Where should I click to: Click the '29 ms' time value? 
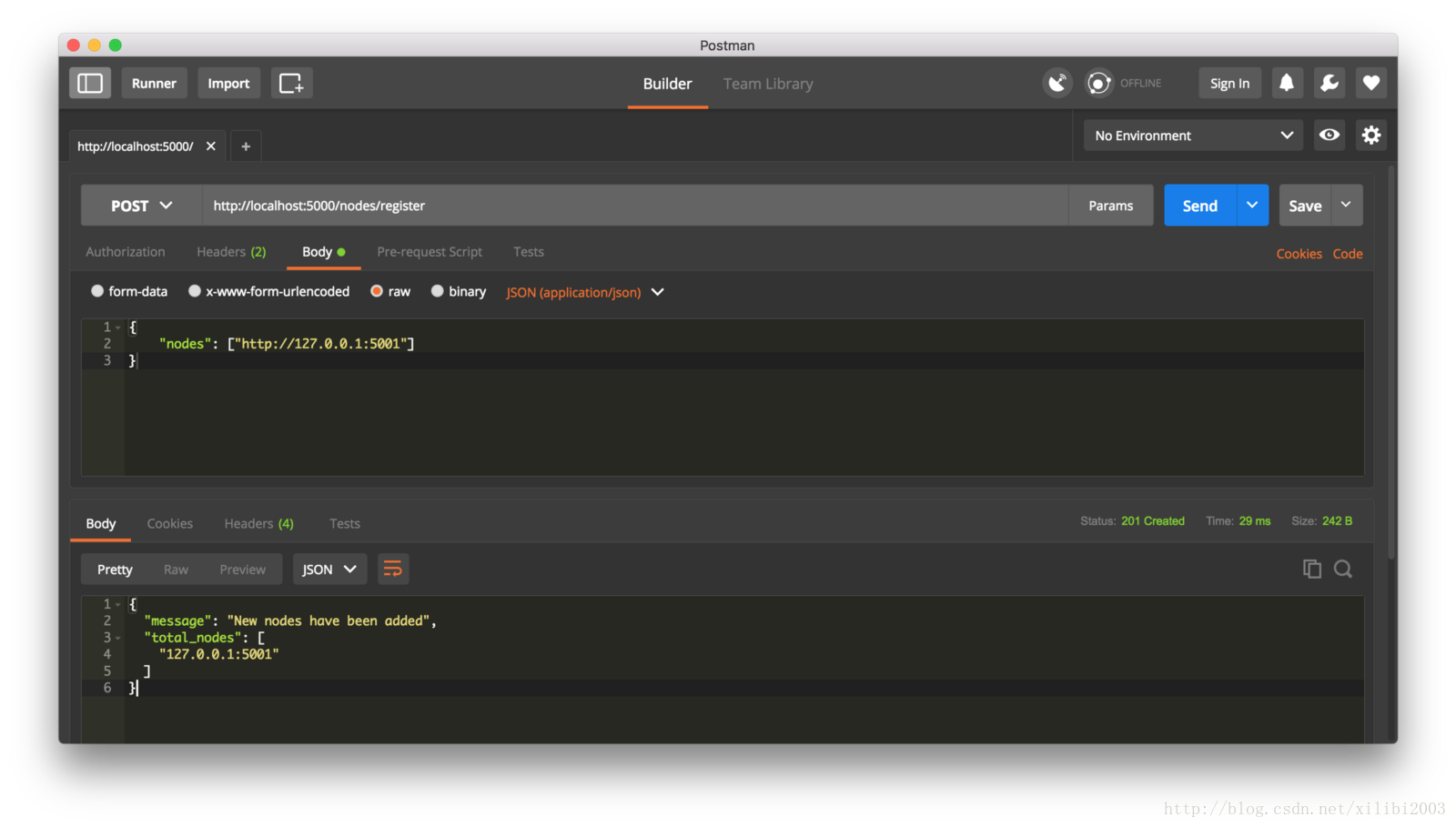(x=1255, y=521)
